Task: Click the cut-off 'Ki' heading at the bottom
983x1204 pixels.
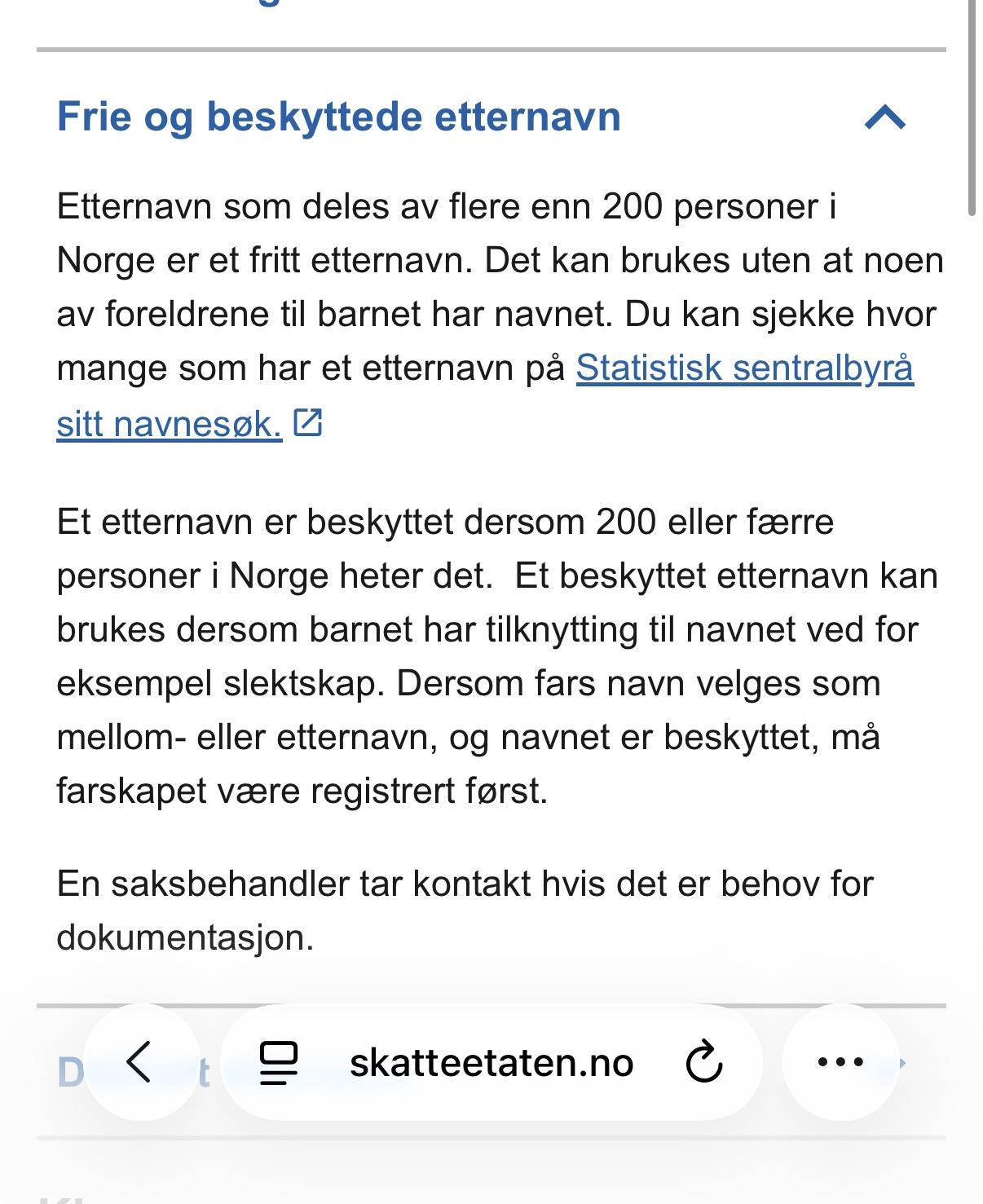Action: pyautogui.click(x=65, y=1197)
